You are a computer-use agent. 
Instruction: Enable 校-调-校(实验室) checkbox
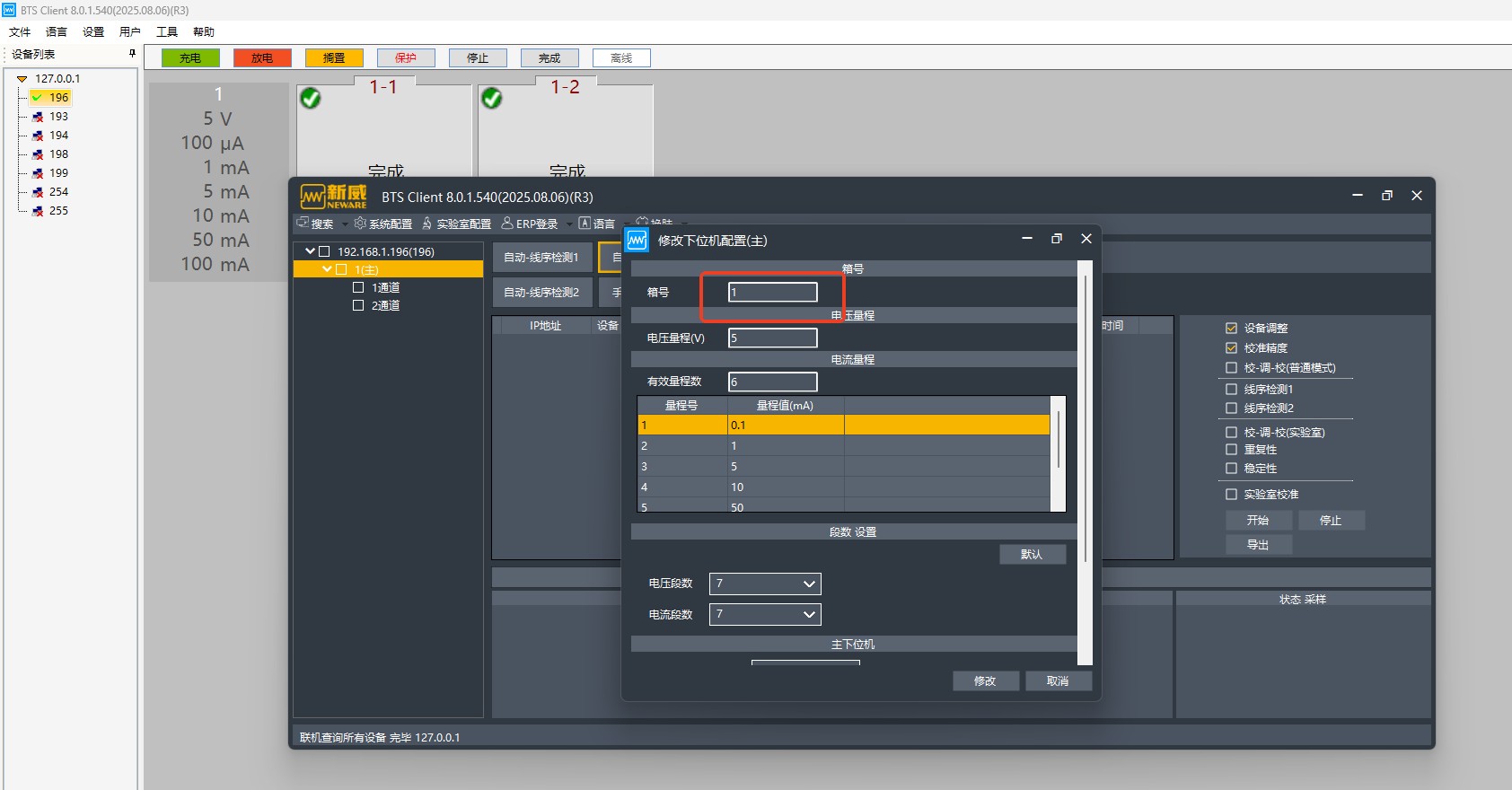pos(1231,432)
